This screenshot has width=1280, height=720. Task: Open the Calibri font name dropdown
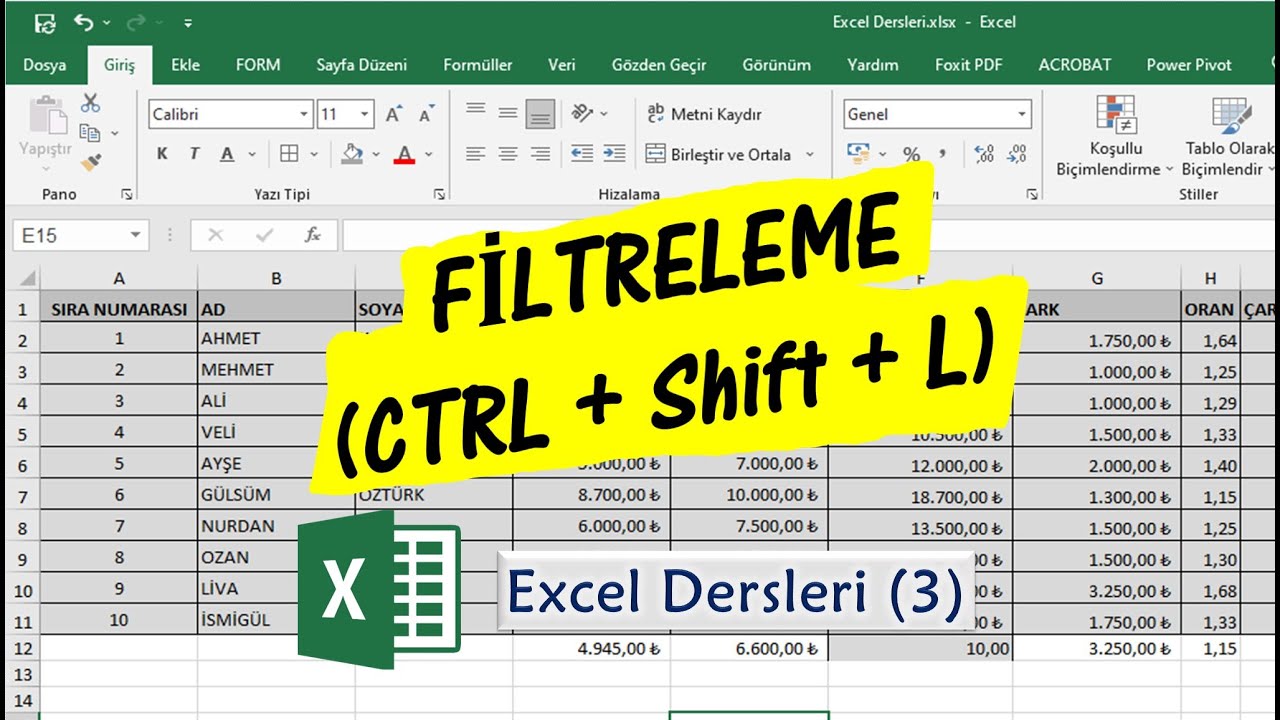(x=304, y=114)
